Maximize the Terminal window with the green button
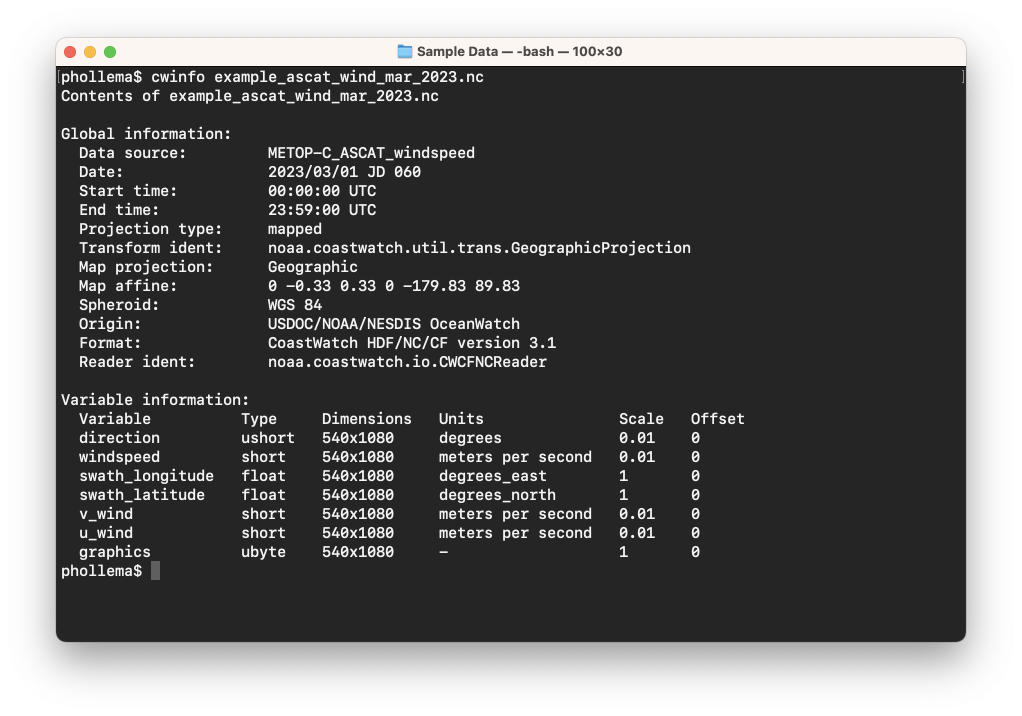 point(110,52)
